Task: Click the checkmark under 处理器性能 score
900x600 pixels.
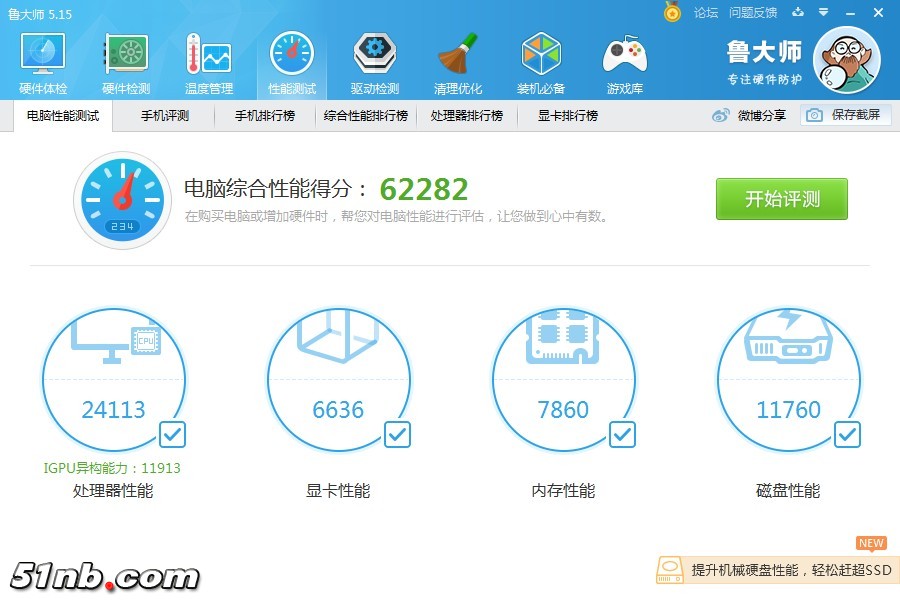Action: [172, 434]
